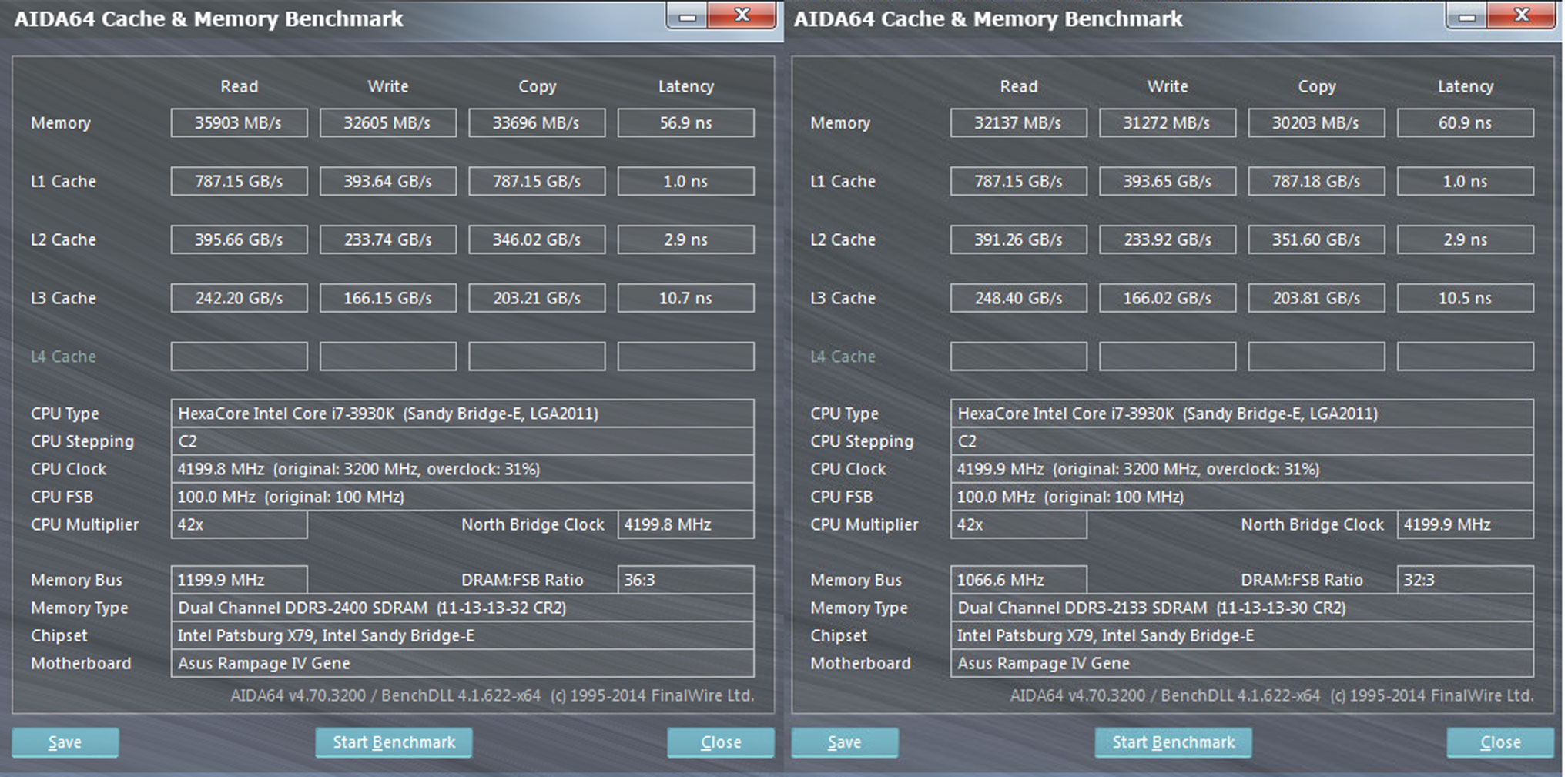Viewport: 1568px width, 777px height.
Task: Select DRAM:FSB Ratio value 36:3
Action: (x=685, y=580)
